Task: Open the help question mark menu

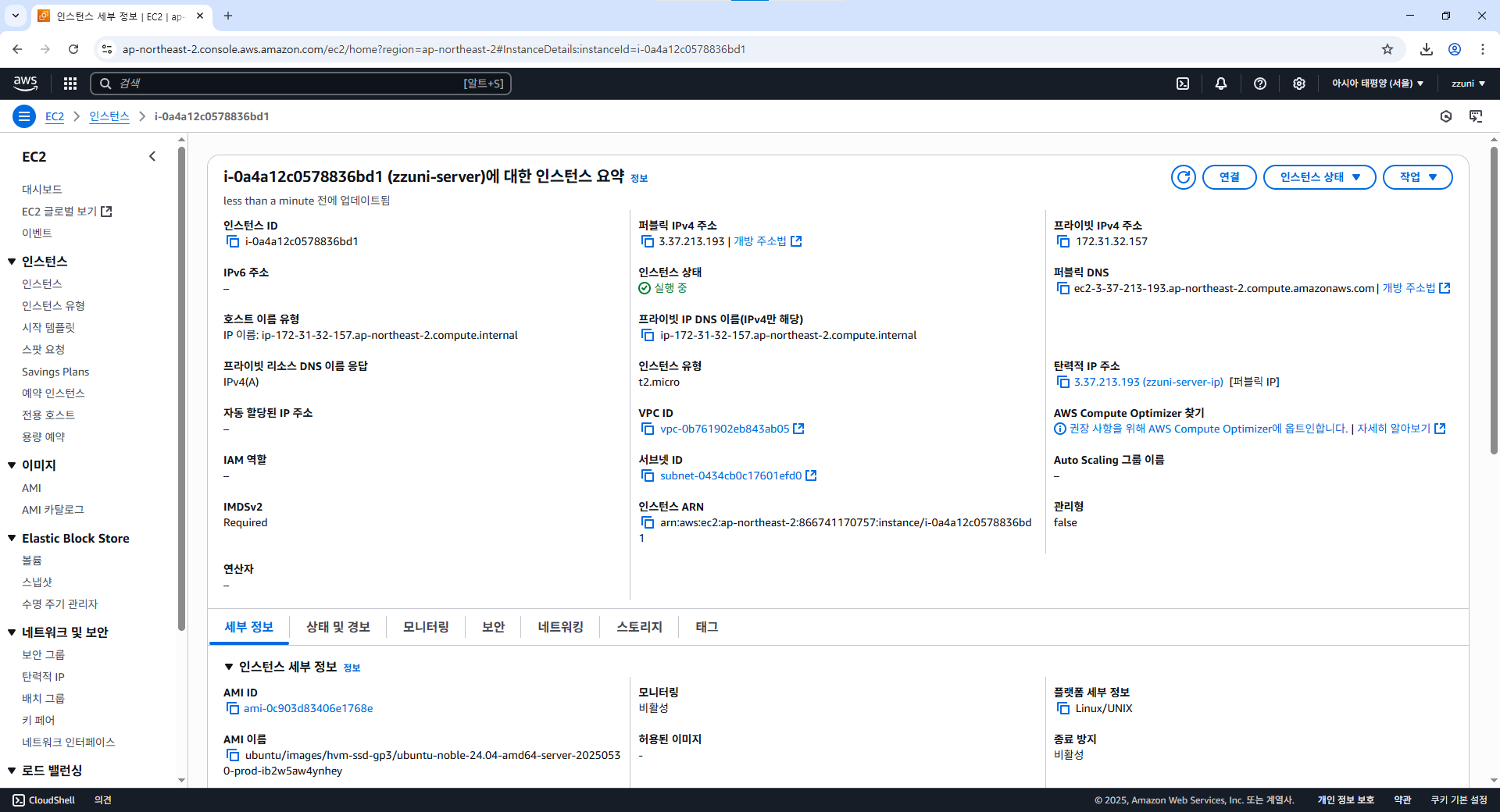Action: [x=1260, y=84]
